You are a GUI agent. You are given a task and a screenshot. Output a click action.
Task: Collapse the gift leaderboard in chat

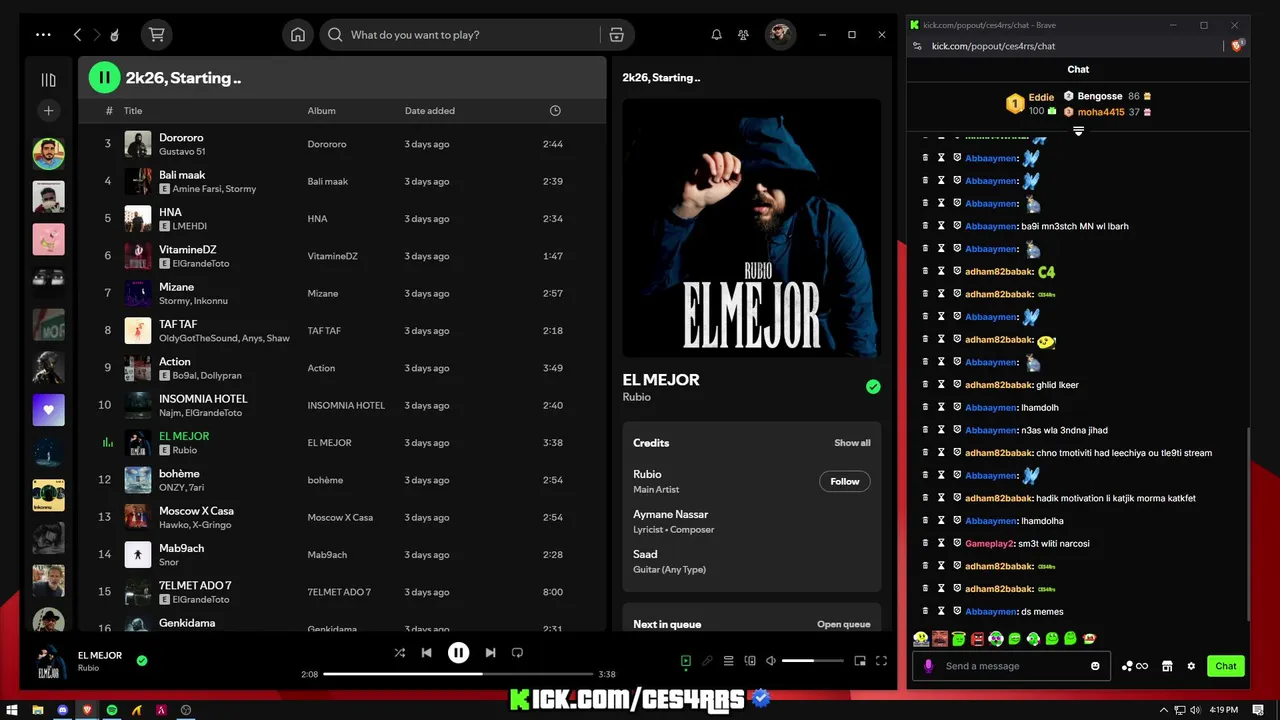point(1078,131)
